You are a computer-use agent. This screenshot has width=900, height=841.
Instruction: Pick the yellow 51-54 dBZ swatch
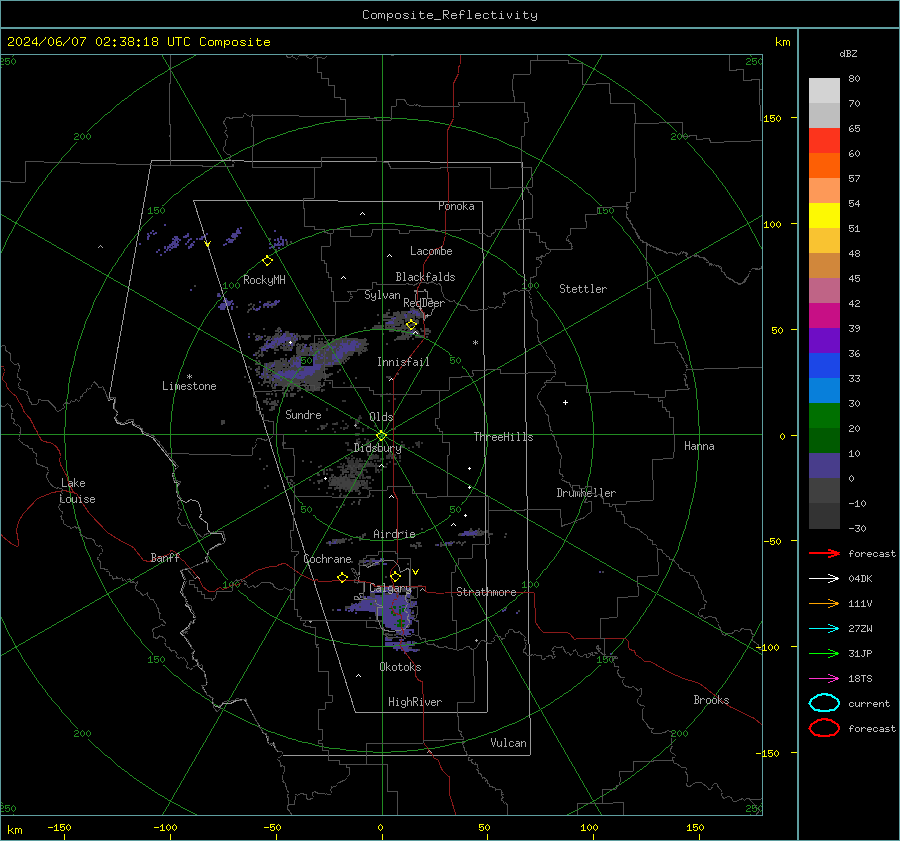point(824,215)
